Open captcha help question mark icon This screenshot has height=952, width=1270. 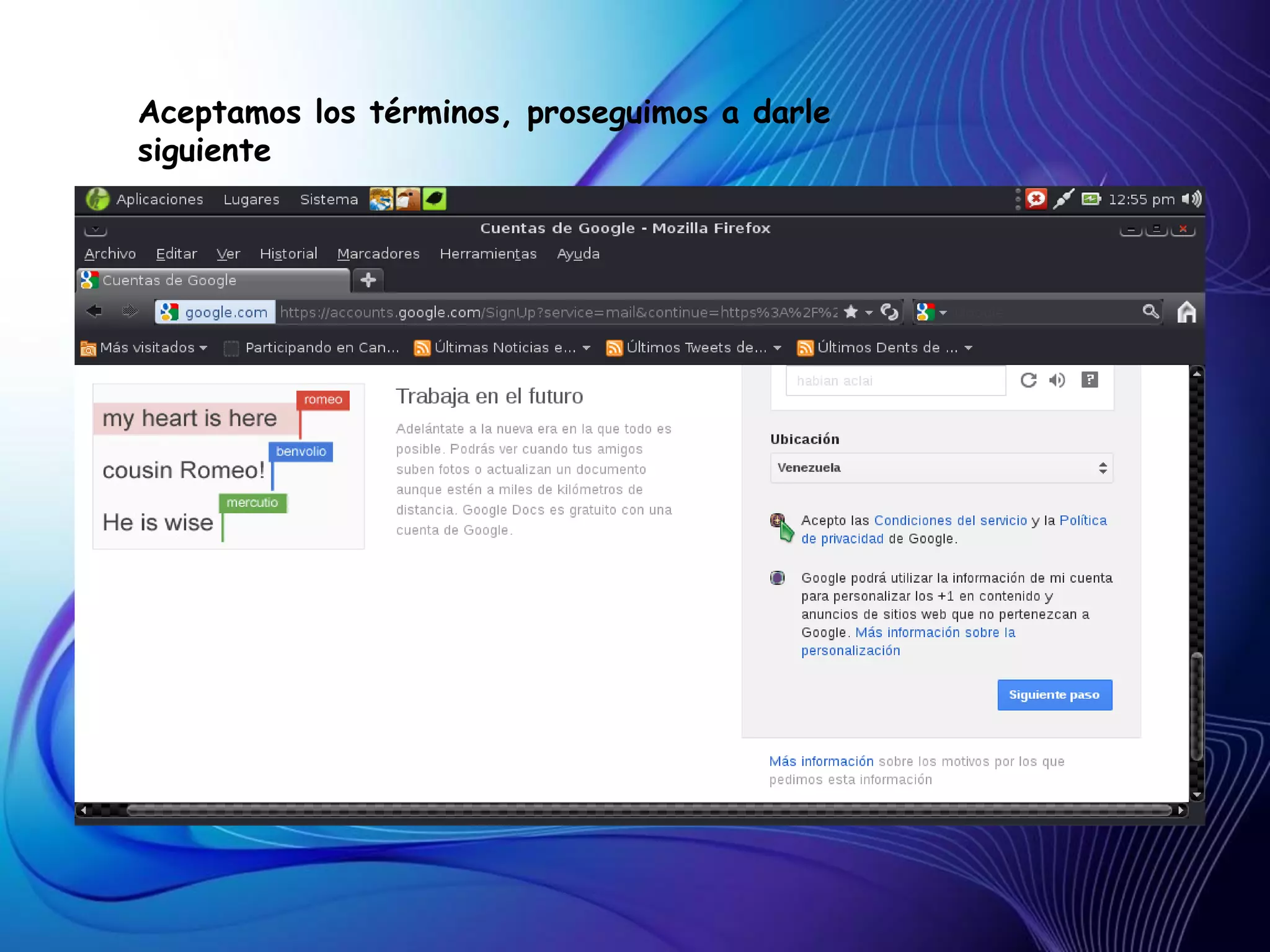1090,379
